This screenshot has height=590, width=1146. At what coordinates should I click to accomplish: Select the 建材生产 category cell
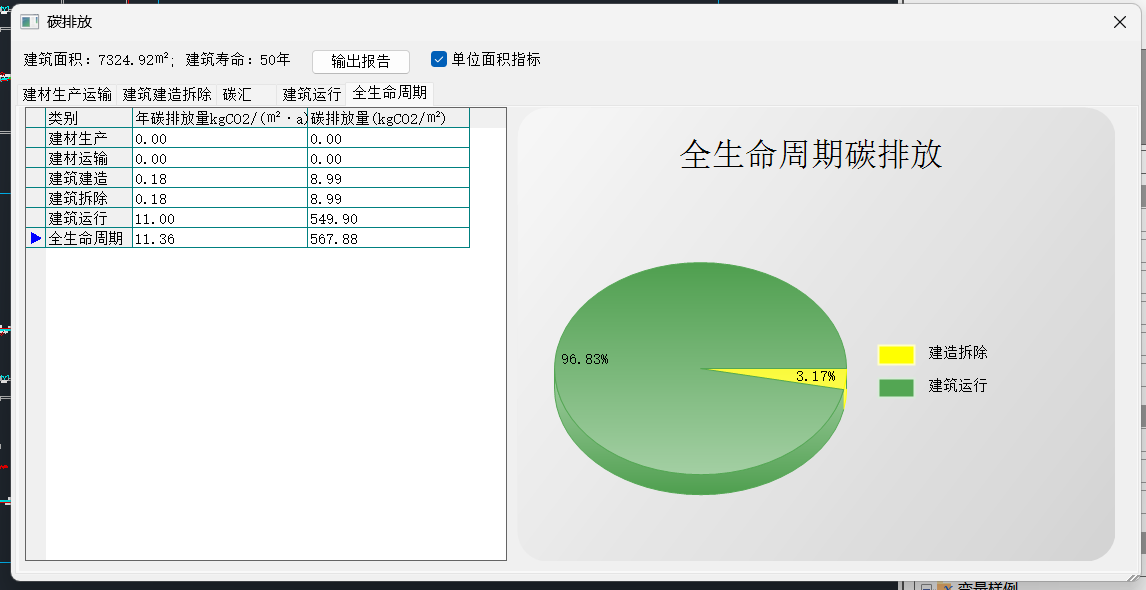point(89,138)
